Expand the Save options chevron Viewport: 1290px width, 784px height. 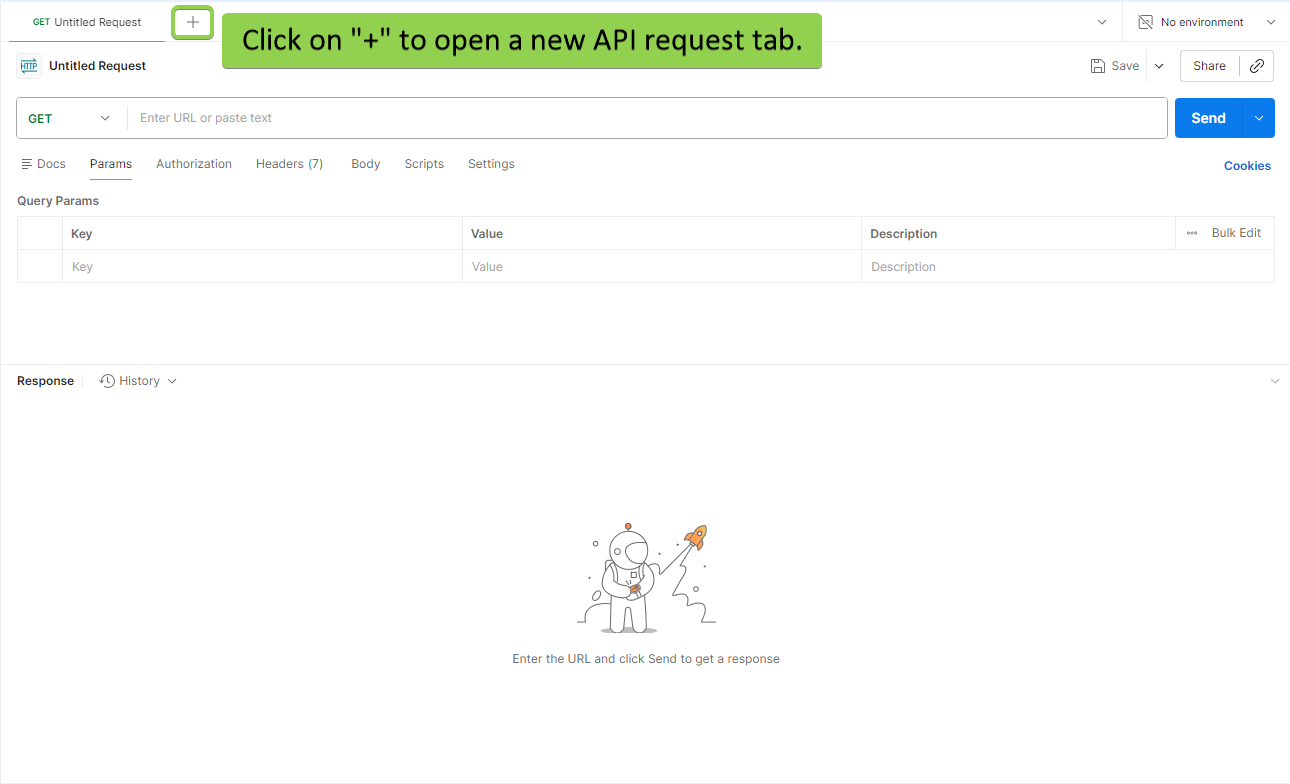tap(1159, 66)
